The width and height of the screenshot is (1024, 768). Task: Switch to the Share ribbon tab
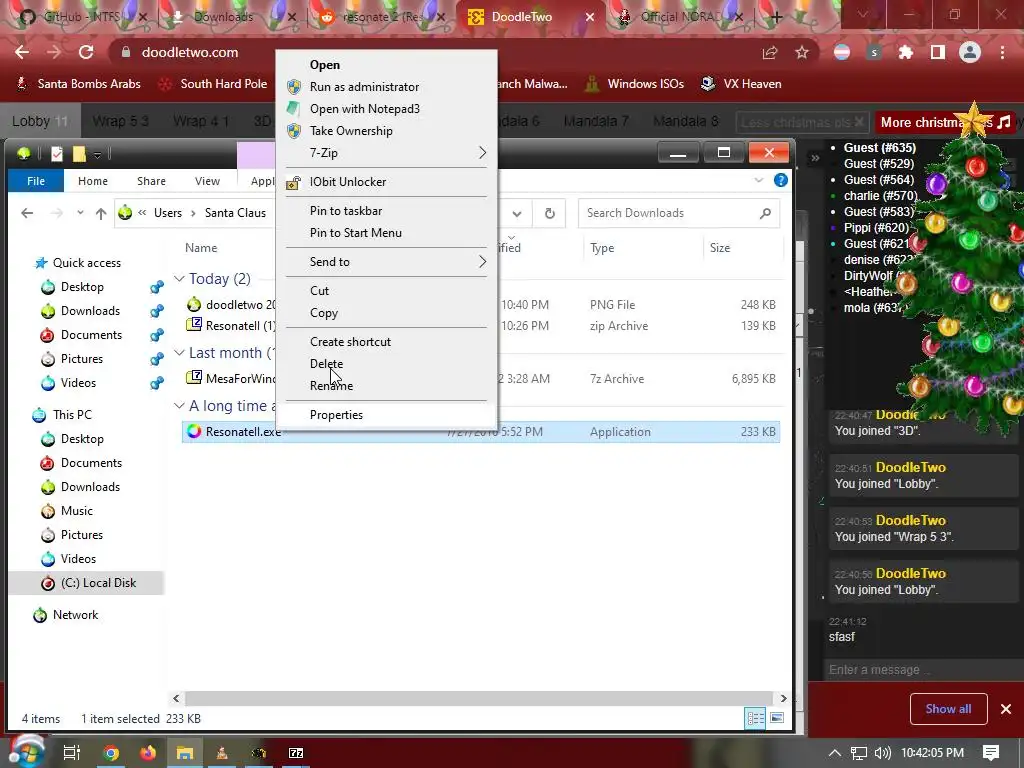point(152,181)
